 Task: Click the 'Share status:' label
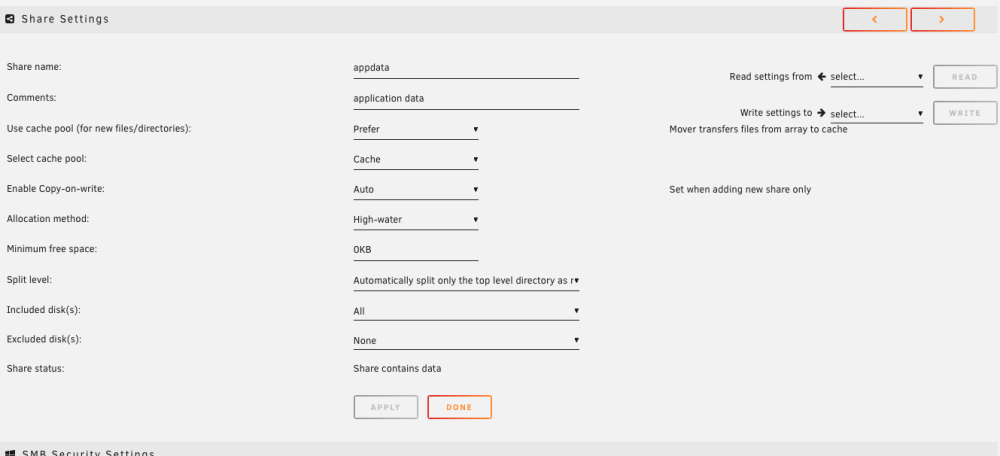[36, 369]
